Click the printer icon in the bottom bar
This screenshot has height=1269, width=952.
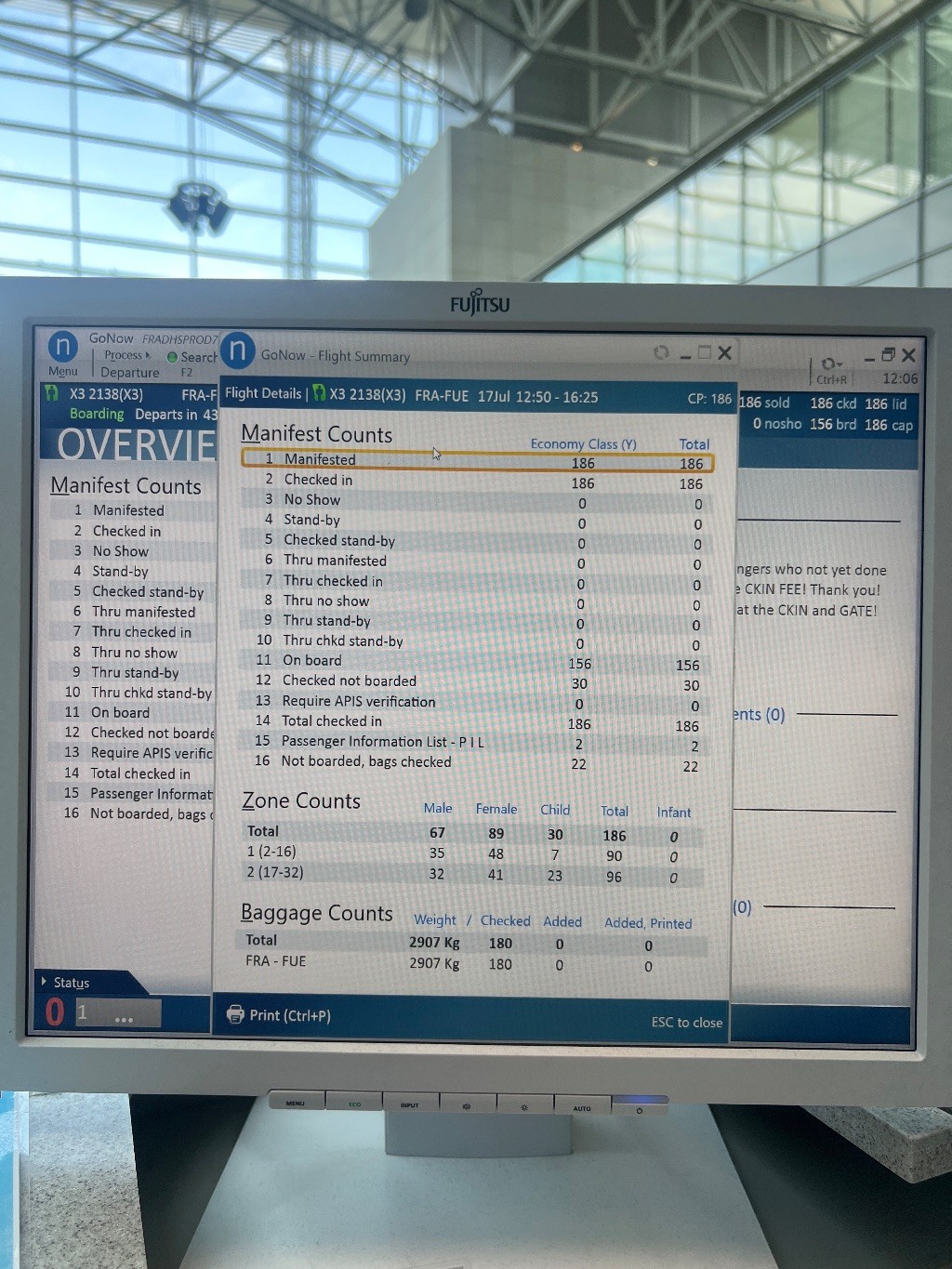(x=235, y=1014)
